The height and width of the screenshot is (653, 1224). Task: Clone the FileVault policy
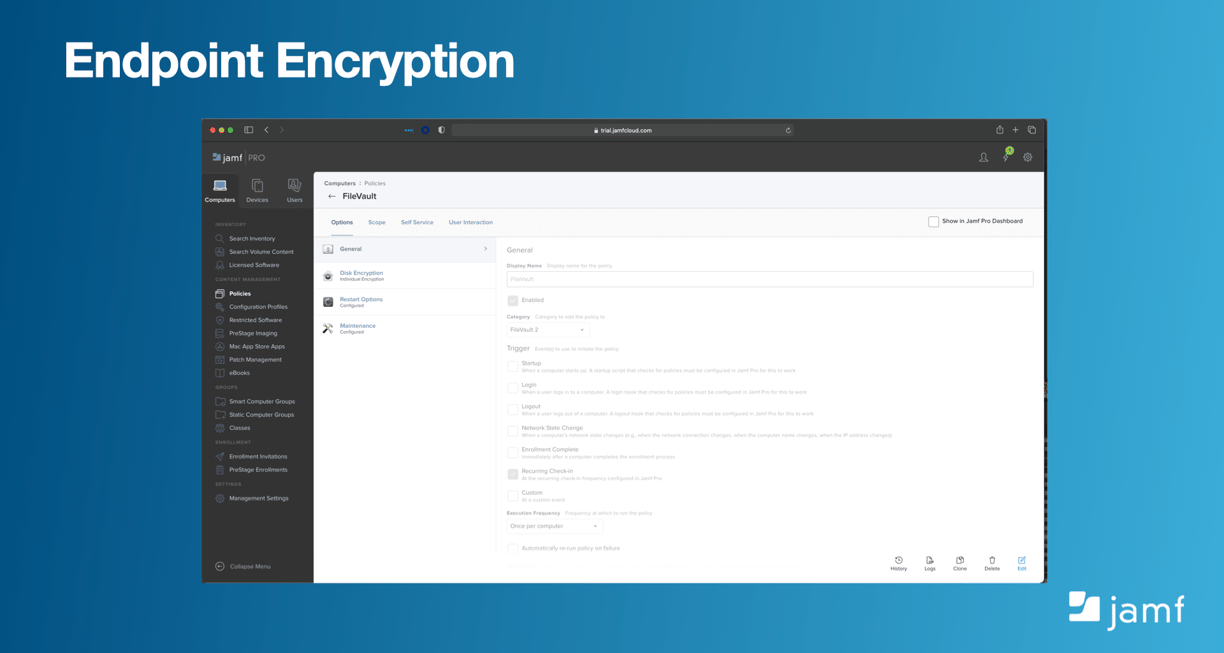coord(960,564)
